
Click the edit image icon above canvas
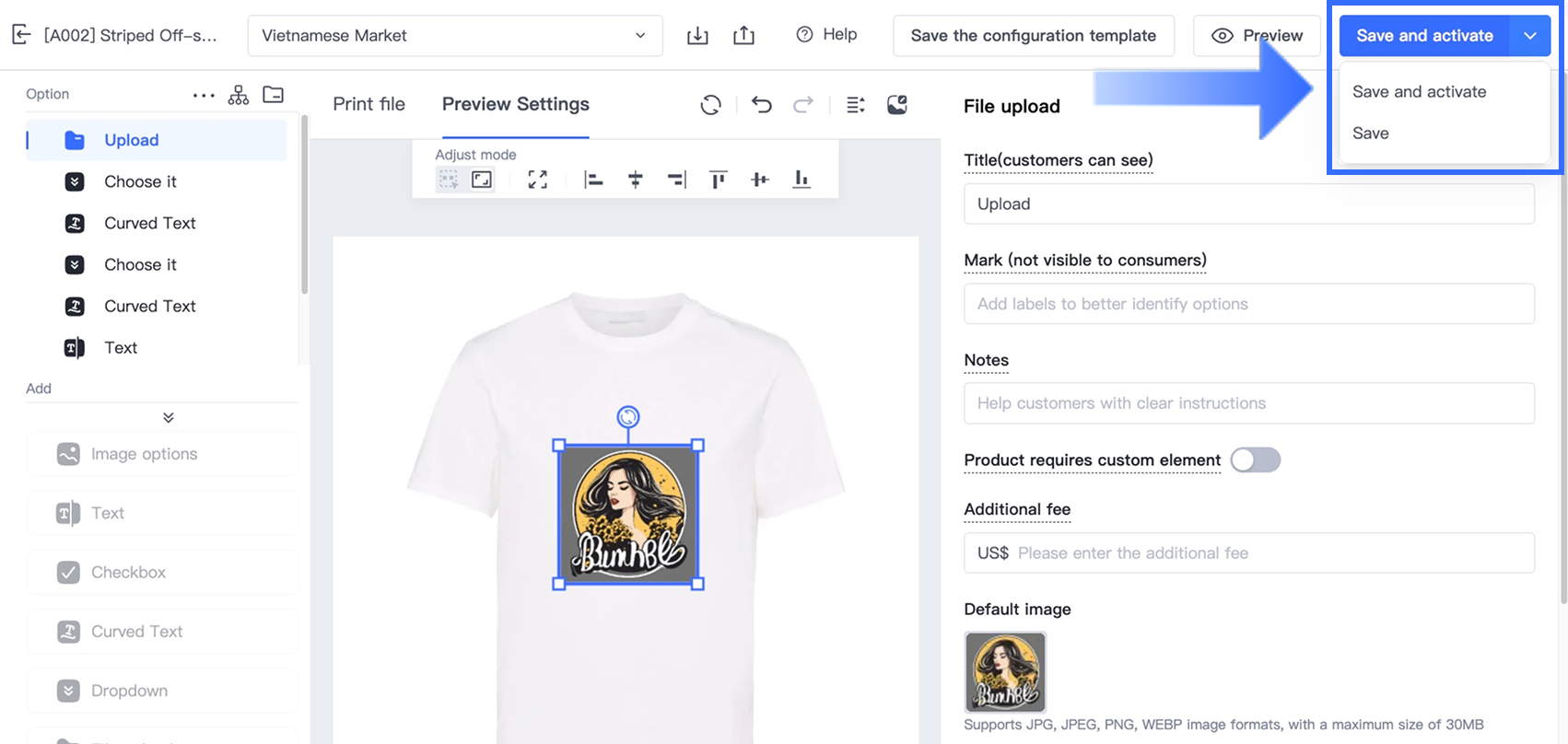897,105
